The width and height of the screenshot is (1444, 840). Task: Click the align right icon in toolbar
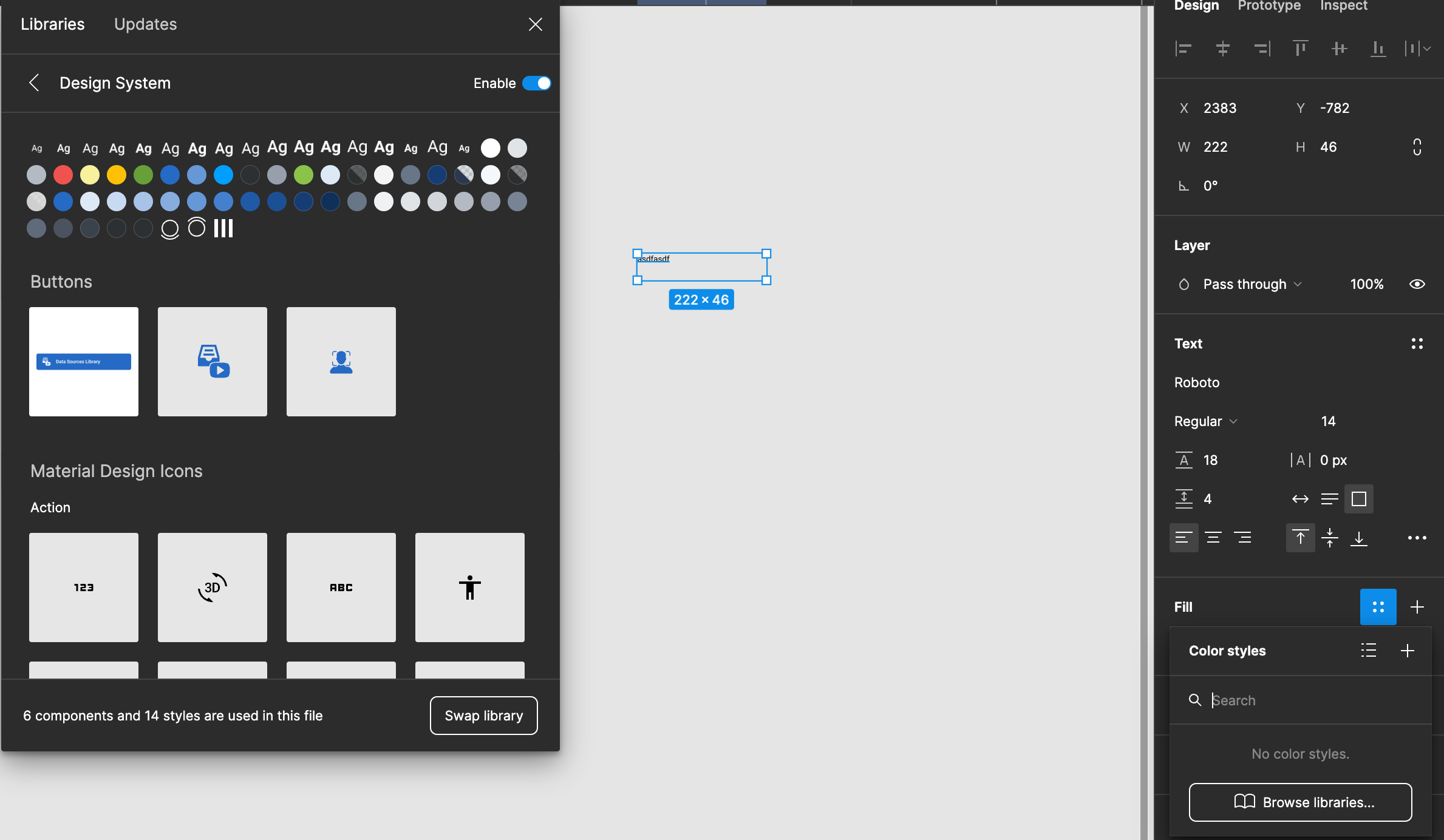point(1261,47)
